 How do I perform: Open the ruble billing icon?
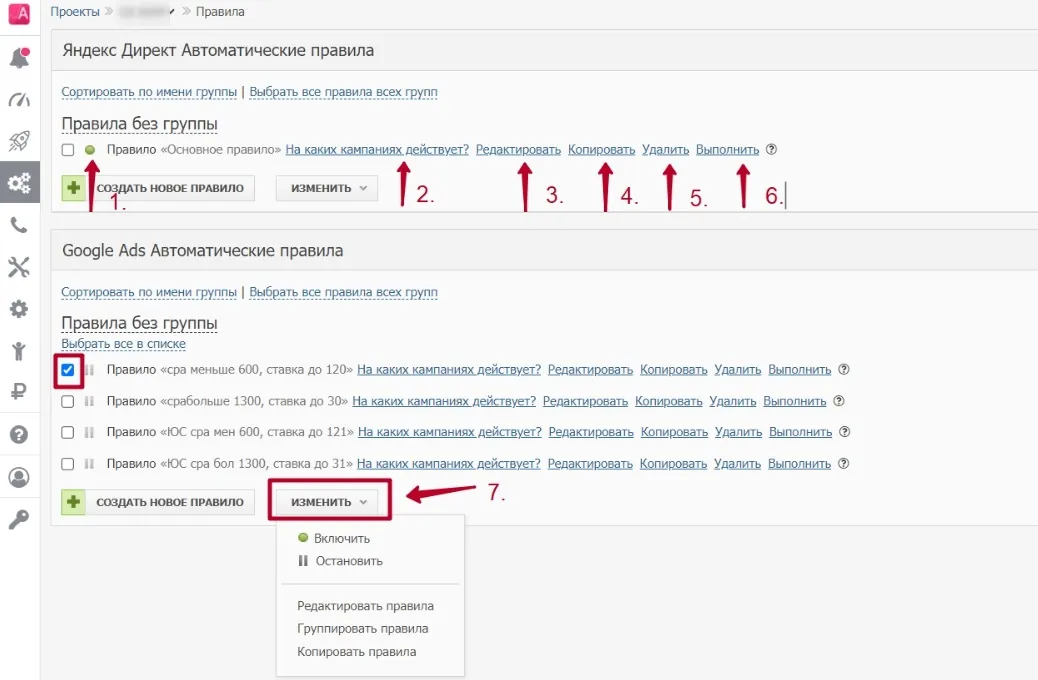pos(19,391)
